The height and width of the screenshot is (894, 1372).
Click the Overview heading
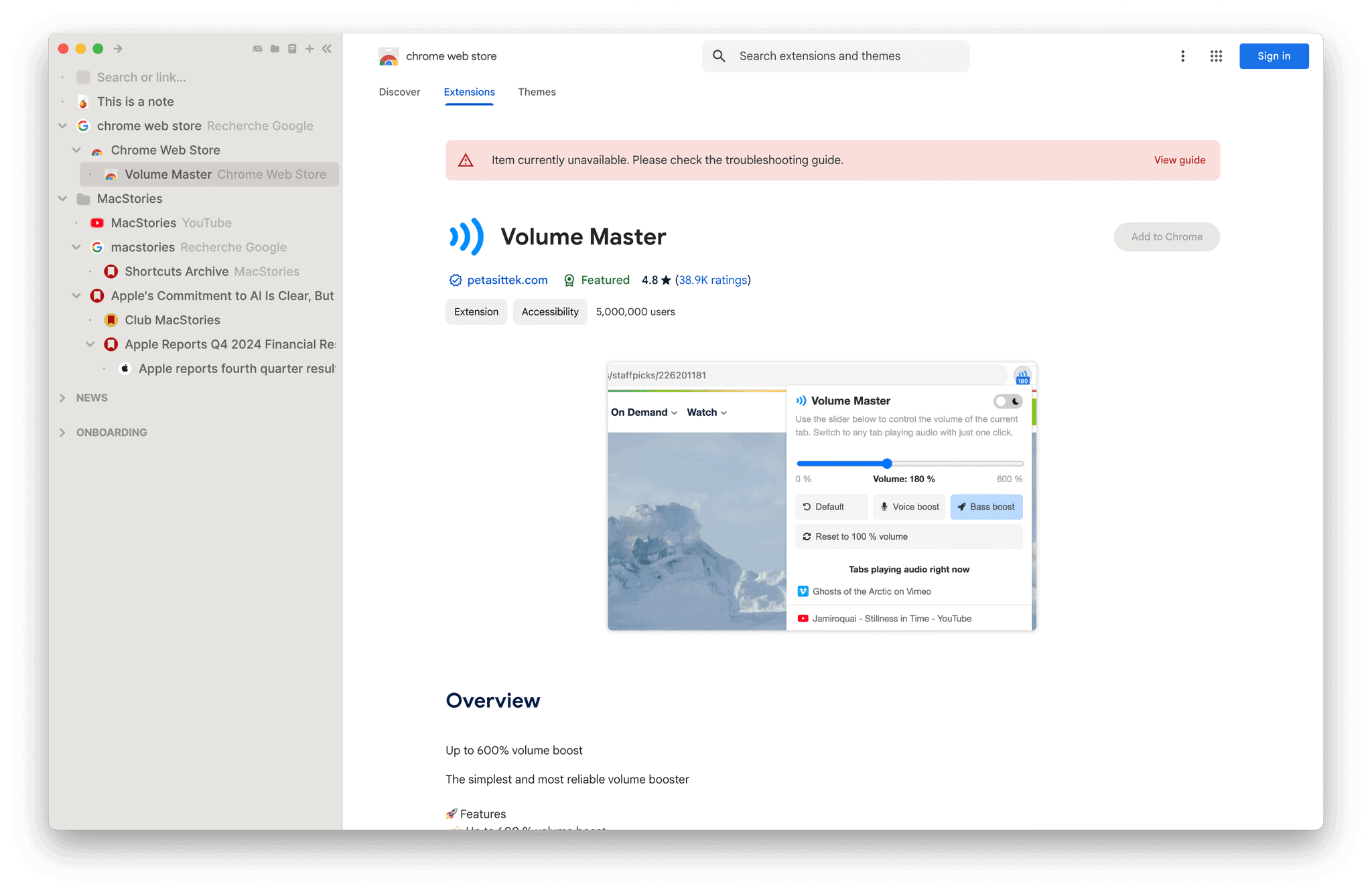point(492,700)
